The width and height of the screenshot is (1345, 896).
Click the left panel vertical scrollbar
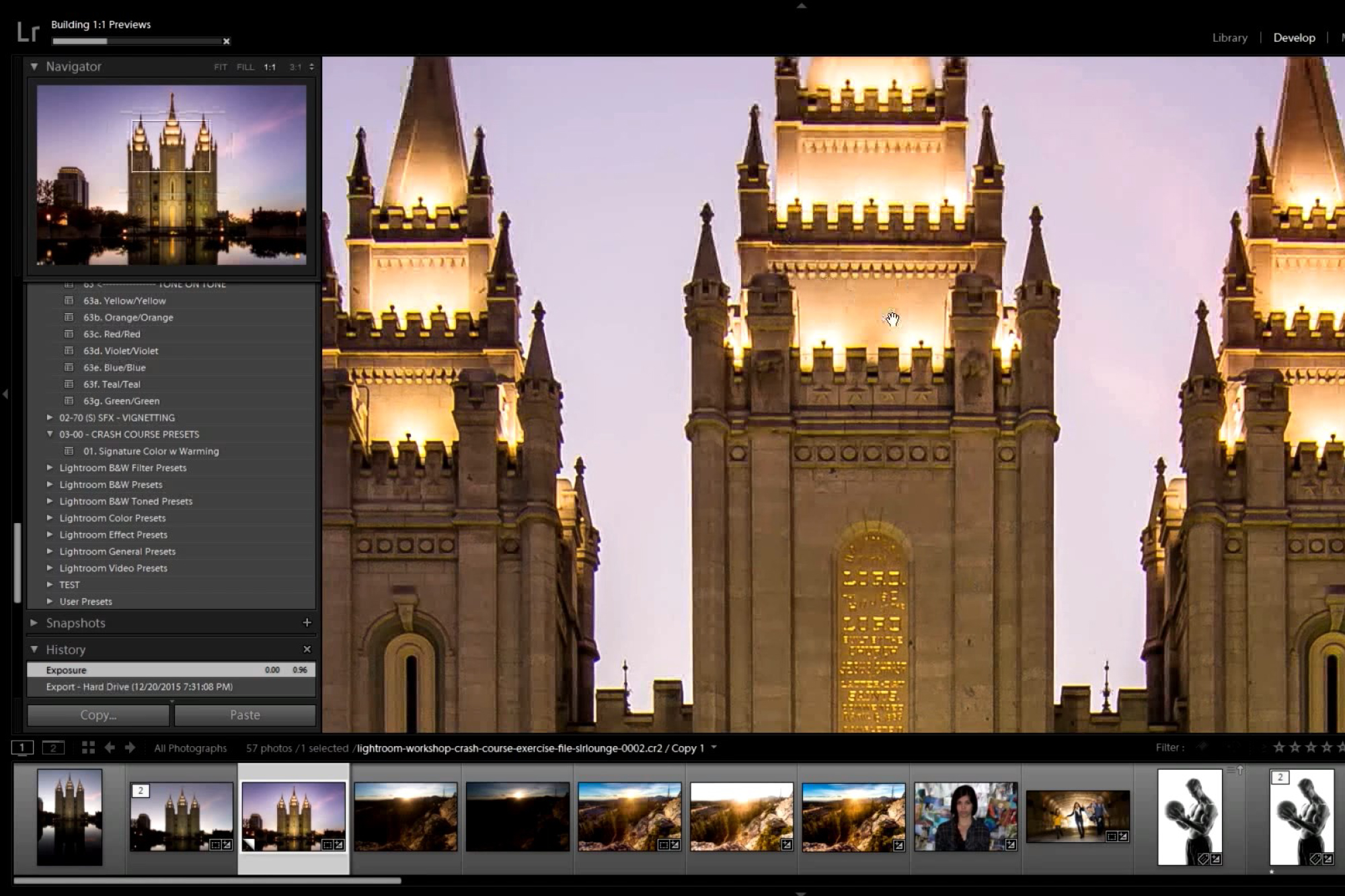[x=17, y=563]
